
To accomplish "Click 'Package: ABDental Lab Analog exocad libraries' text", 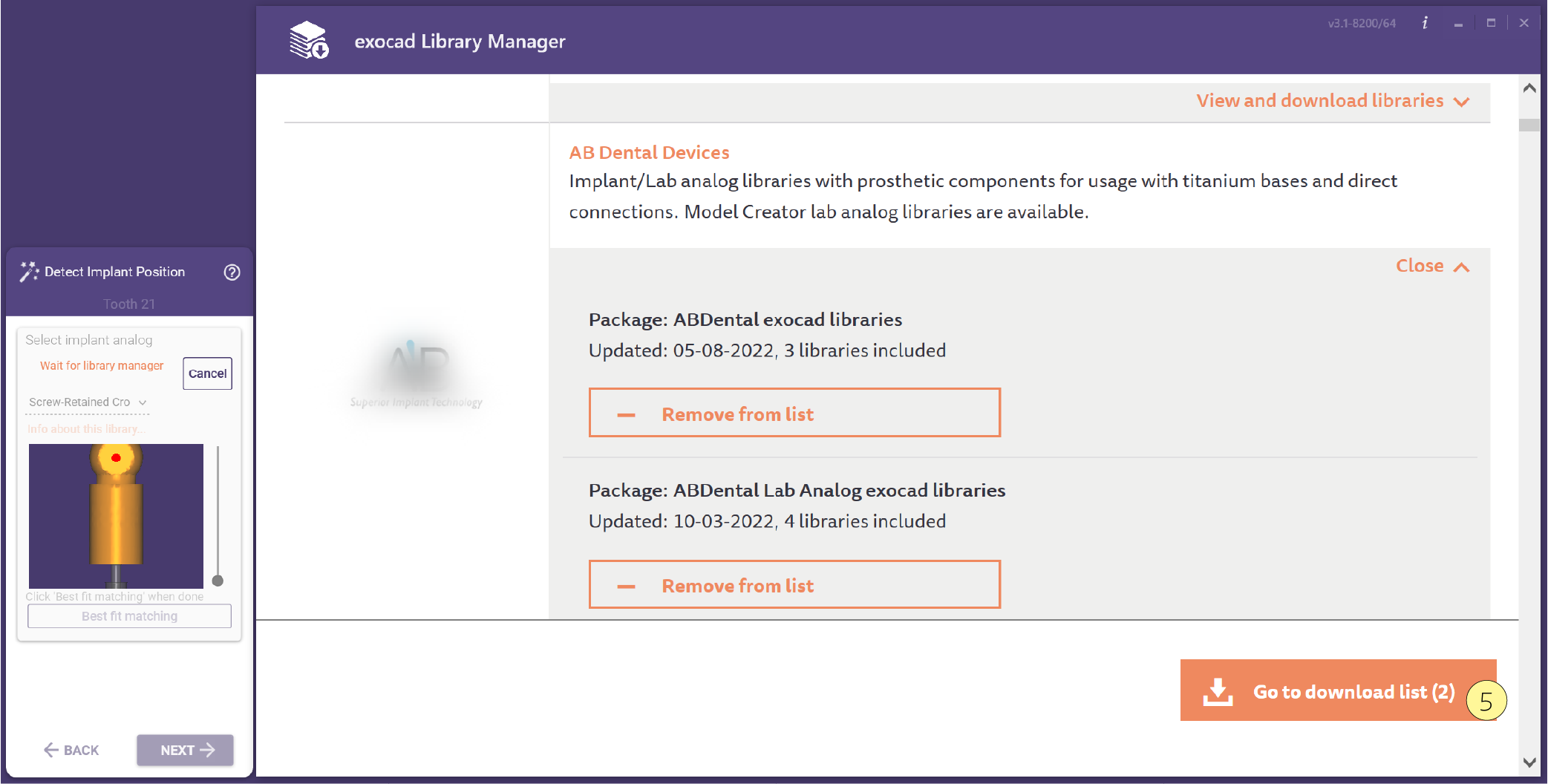I will pyautogui.click(x=797, y=490).
